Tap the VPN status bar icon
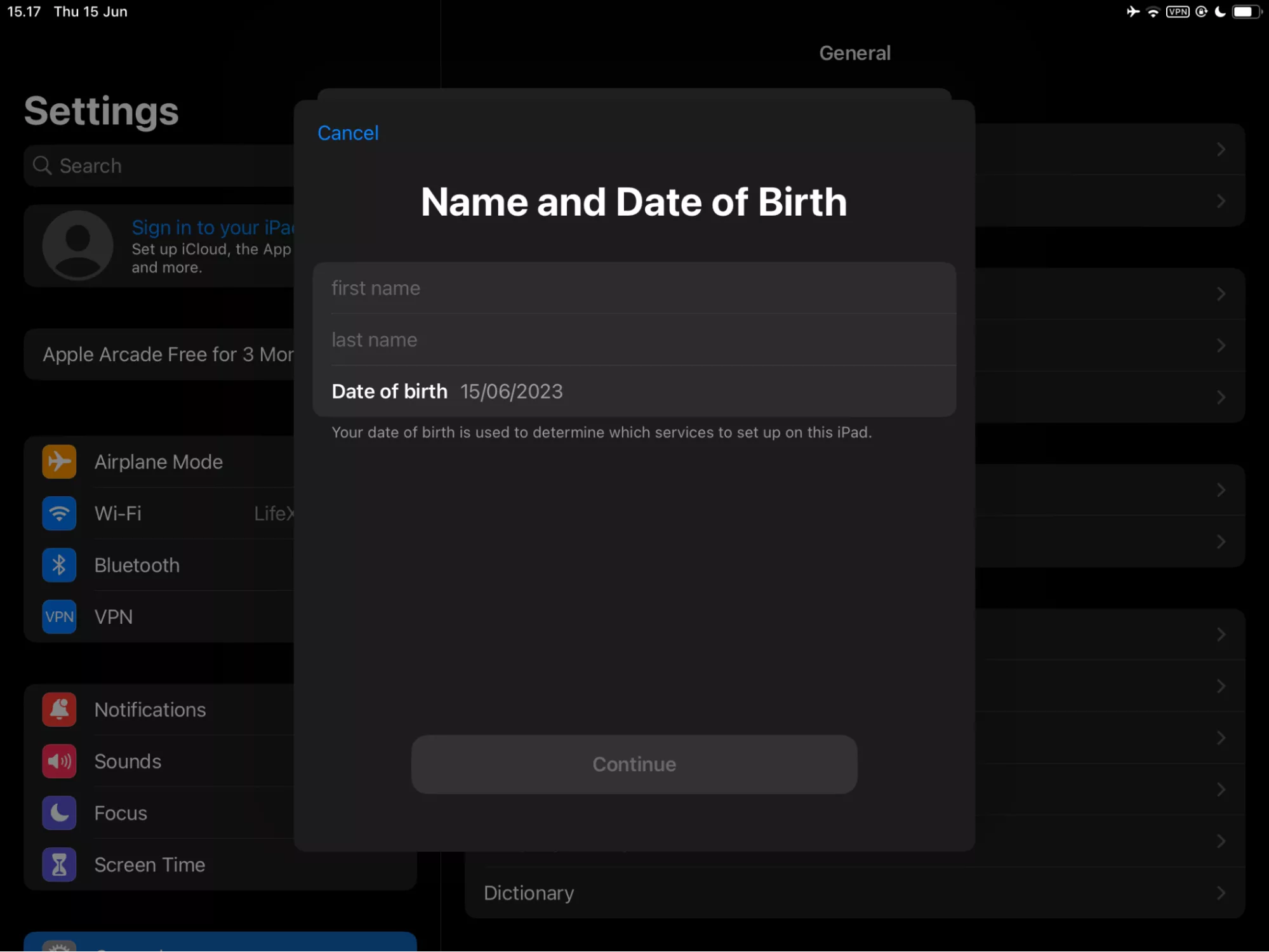The image size is (1269, 952). (x=1176, y=11)
